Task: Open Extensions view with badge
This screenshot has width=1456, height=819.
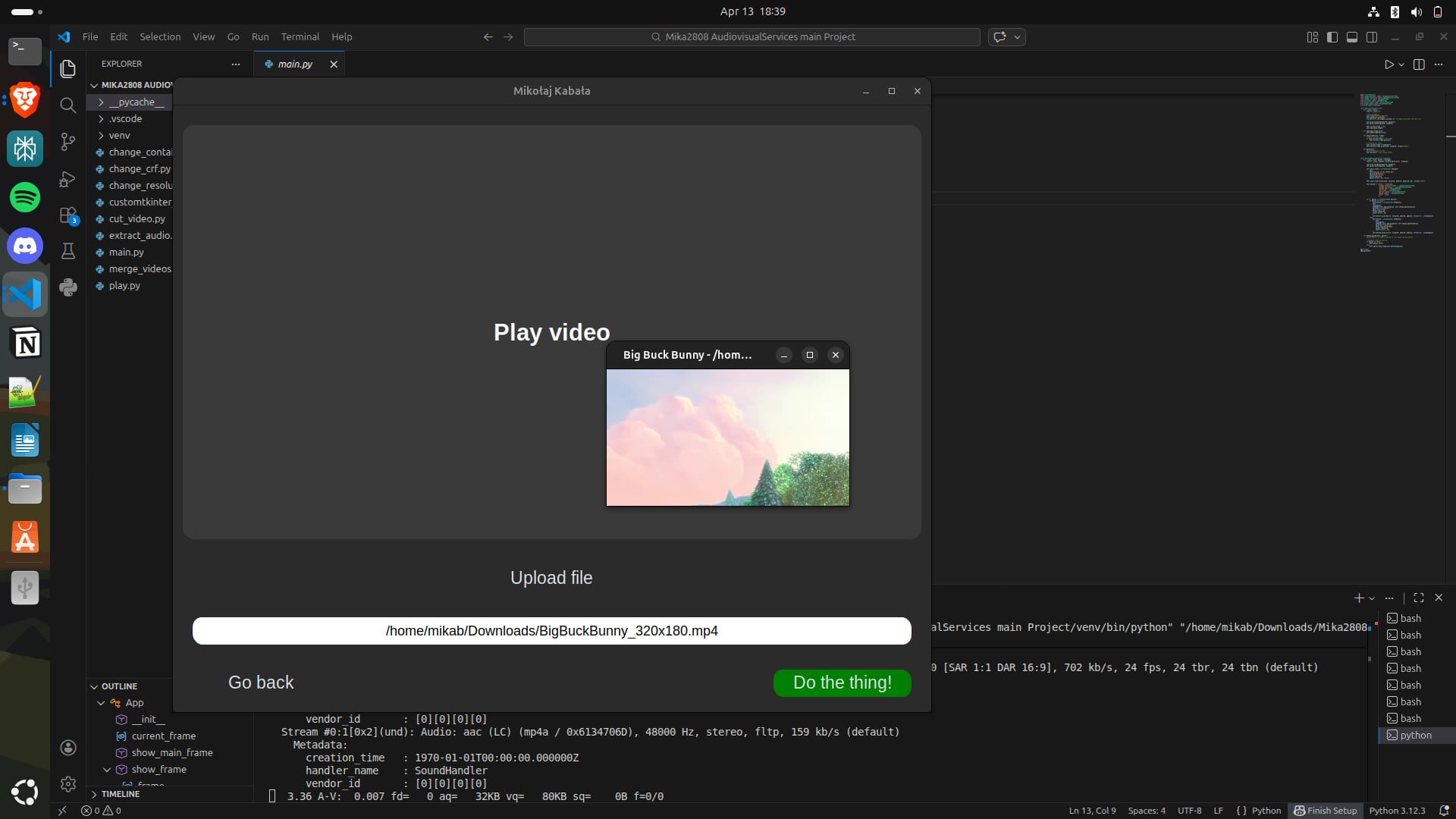Action: coord(68,215)
